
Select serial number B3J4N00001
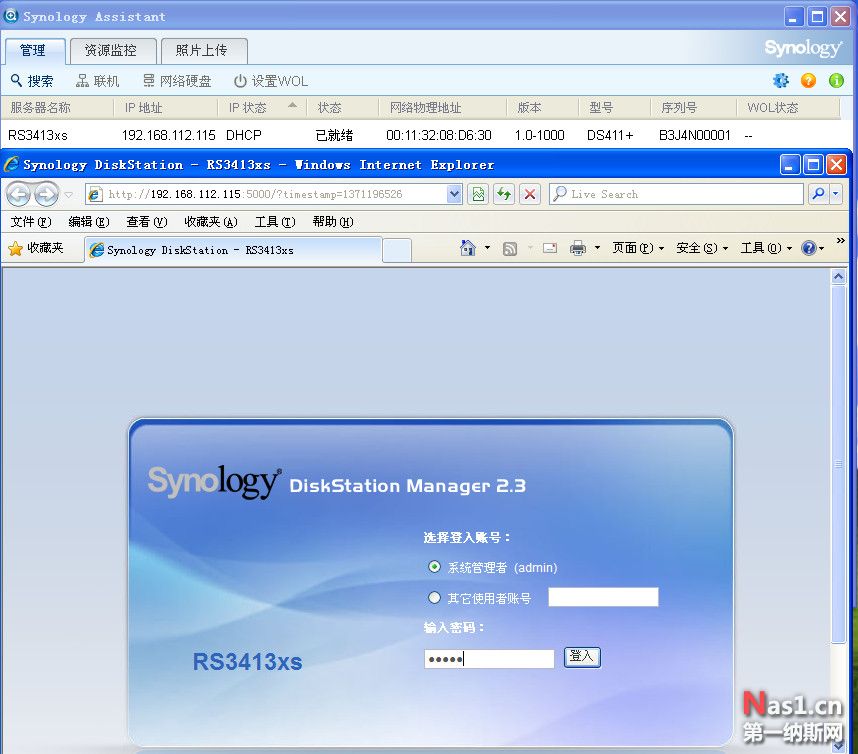point(694,135)
